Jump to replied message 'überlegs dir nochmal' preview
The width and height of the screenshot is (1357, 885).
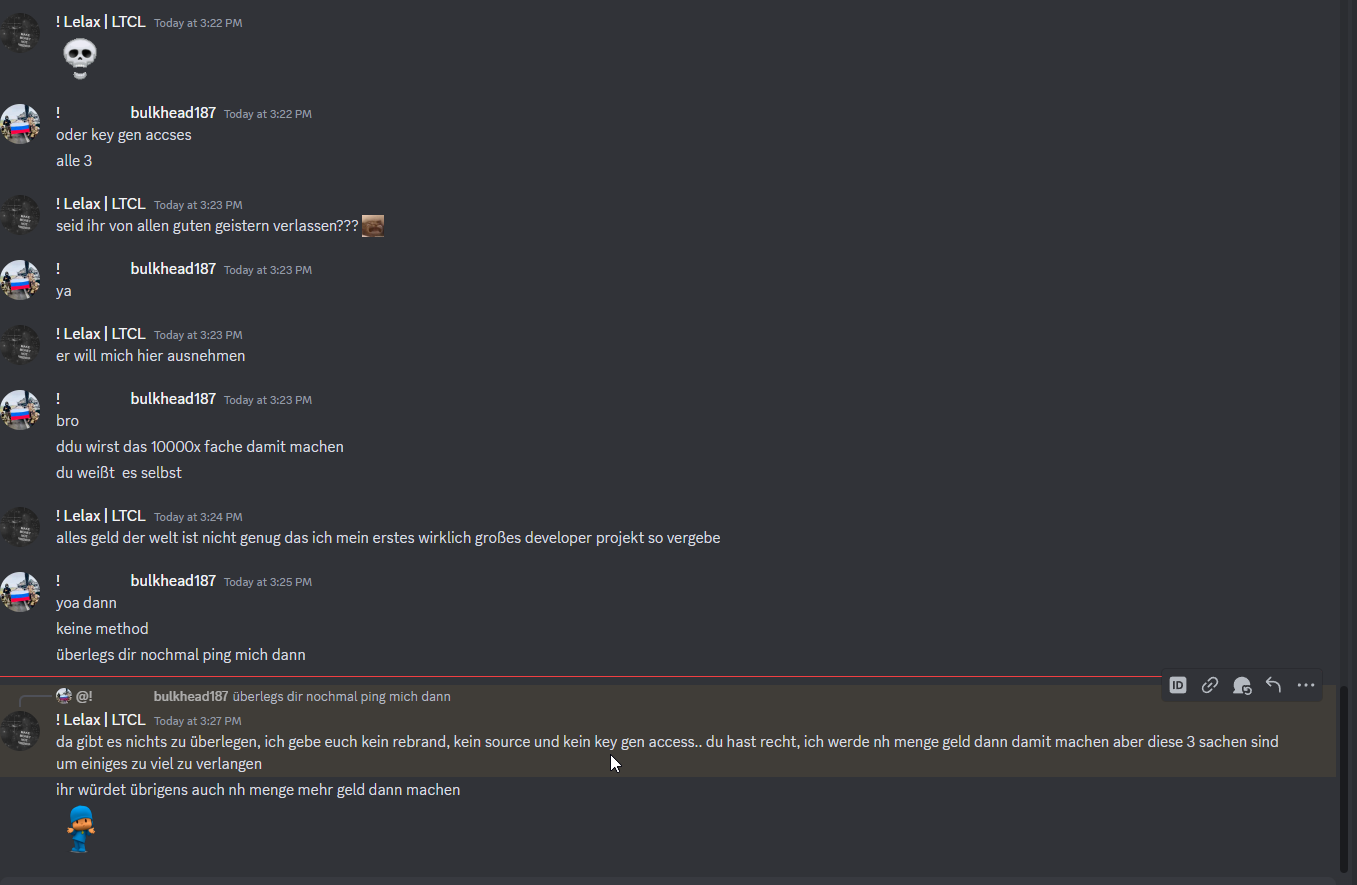coord(341,696)
